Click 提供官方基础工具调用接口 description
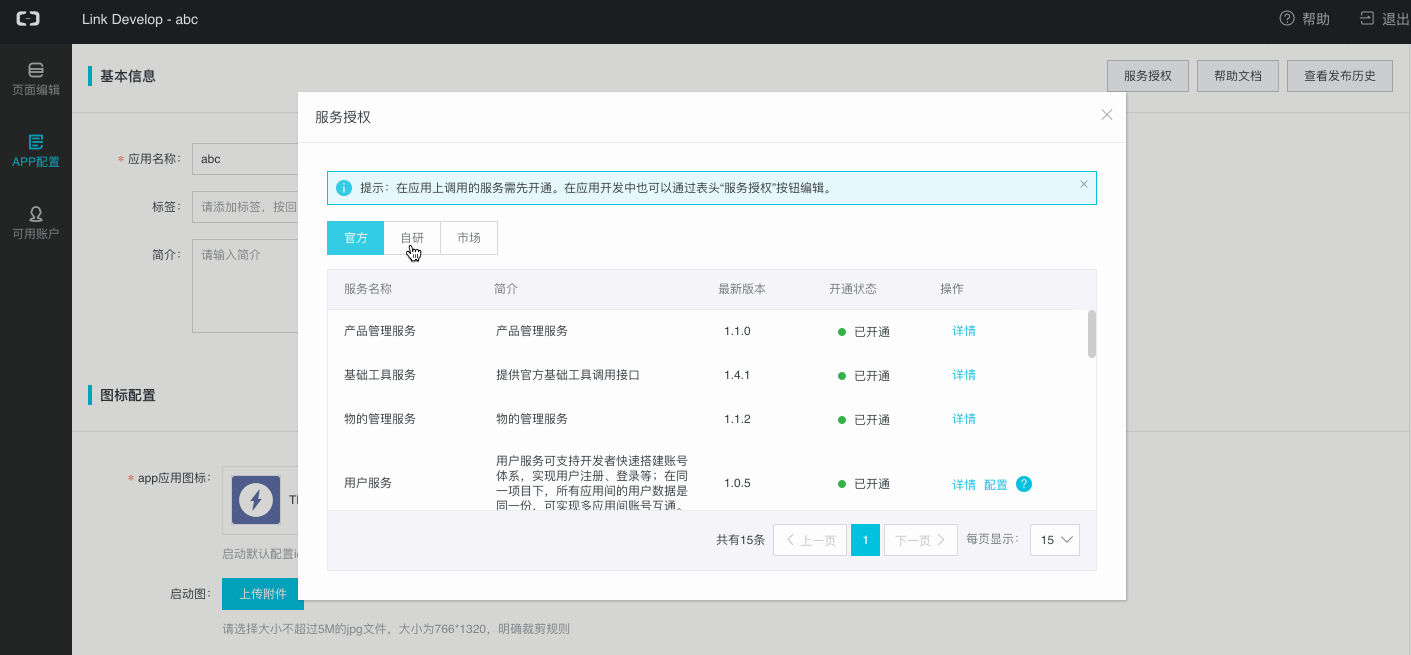 coord(568,375)
